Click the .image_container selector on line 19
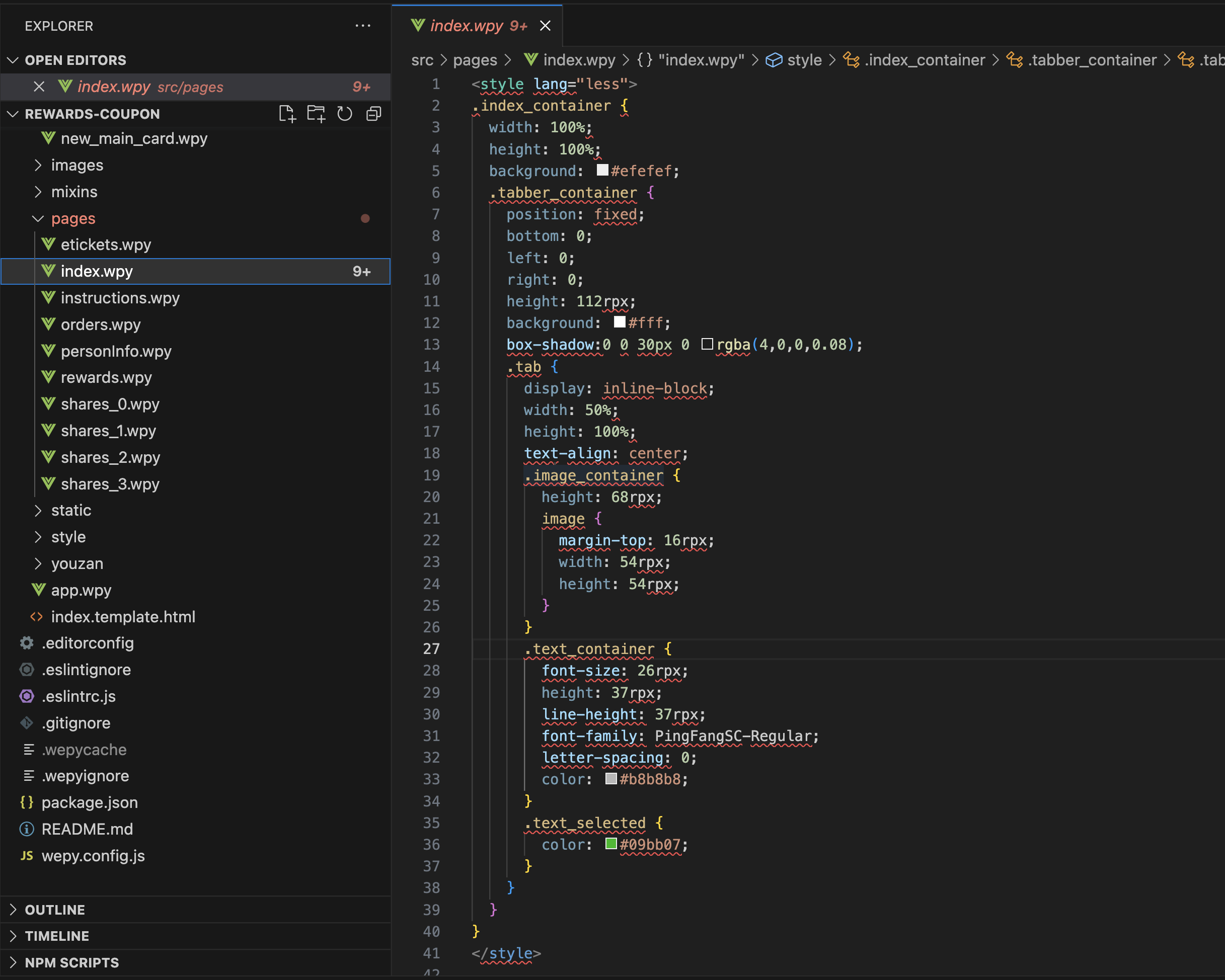 click(594, 475)
